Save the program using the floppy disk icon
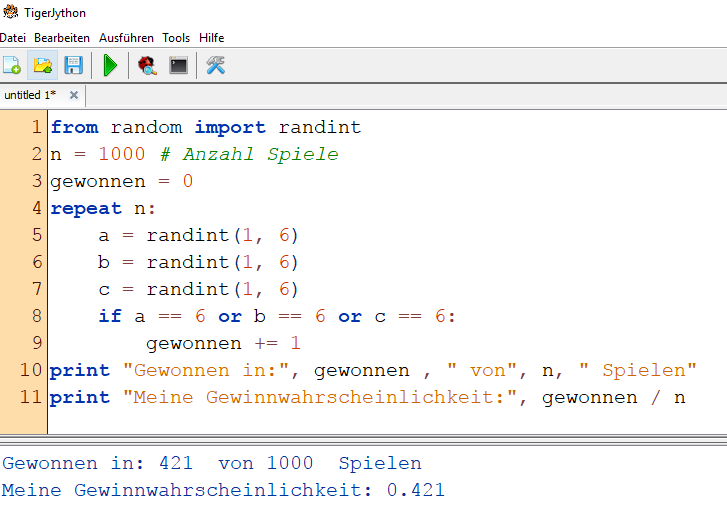This screenshot has width=727, height=512. [x=73, y=66]
